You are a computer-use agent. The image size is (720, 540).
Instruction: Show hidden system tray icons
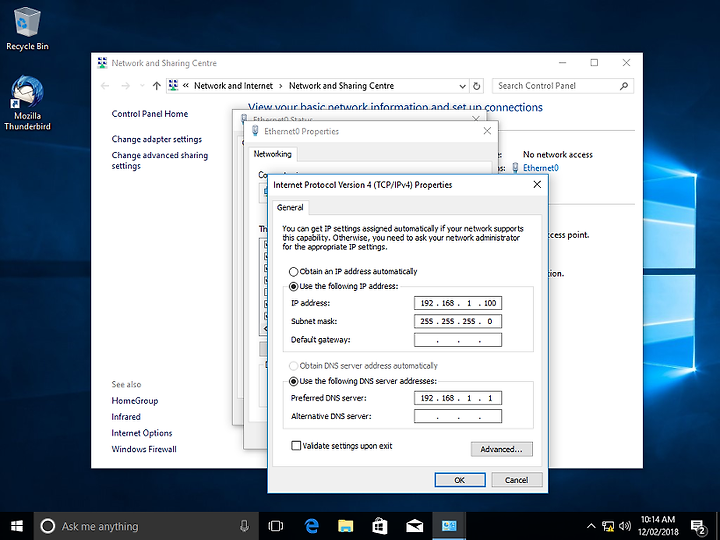[591, 526]
